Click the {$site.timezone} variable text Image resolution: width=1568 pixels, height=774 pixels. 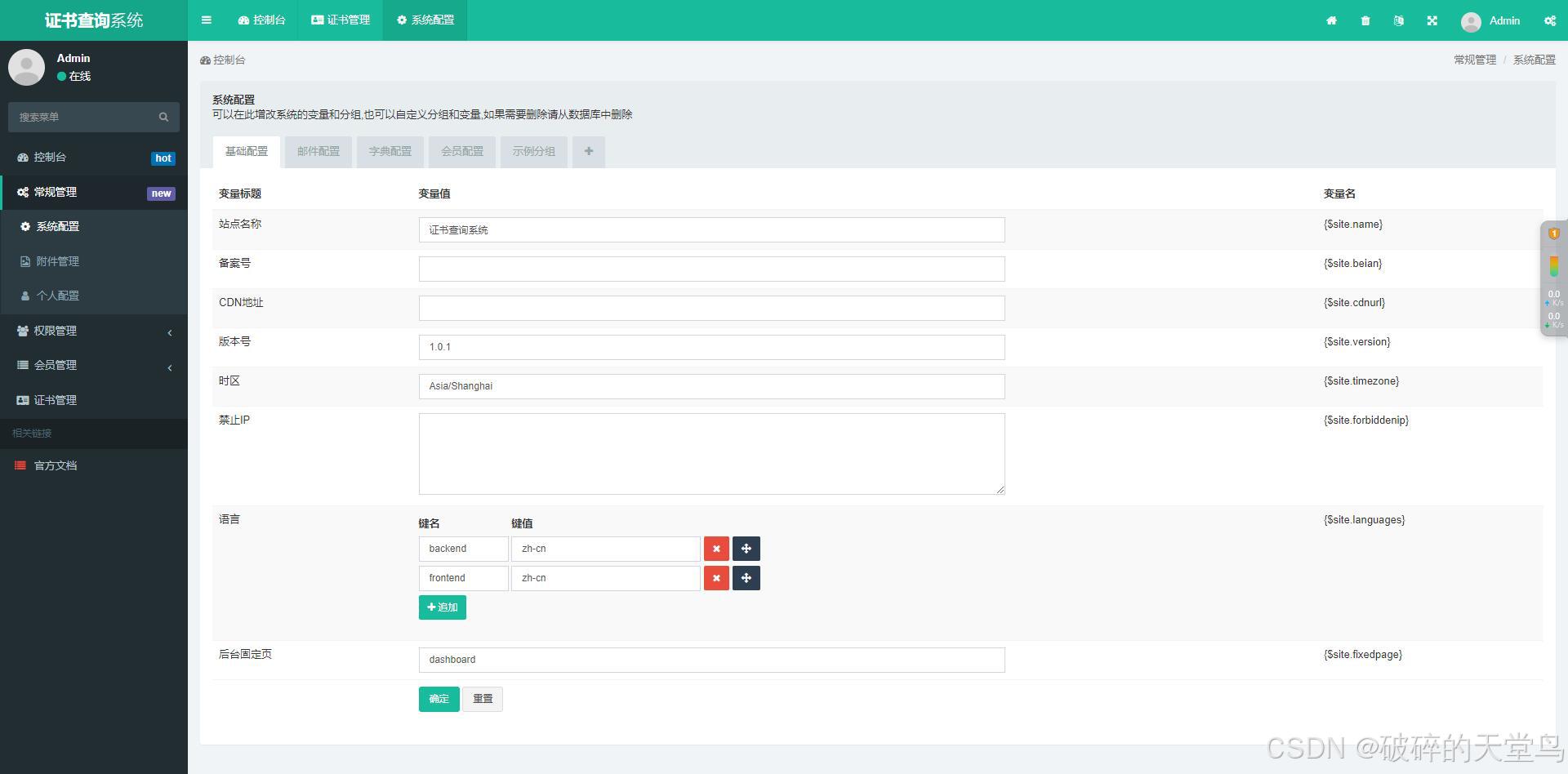(1361, 381)
